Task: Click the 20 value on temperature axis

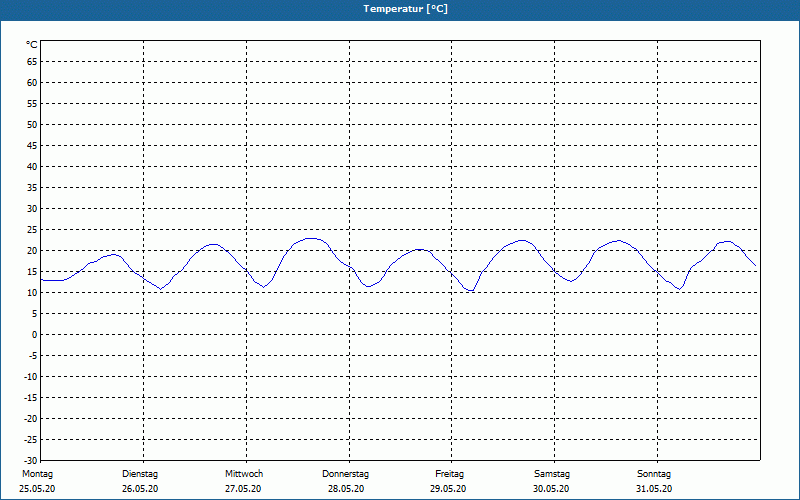Action: 32,250
